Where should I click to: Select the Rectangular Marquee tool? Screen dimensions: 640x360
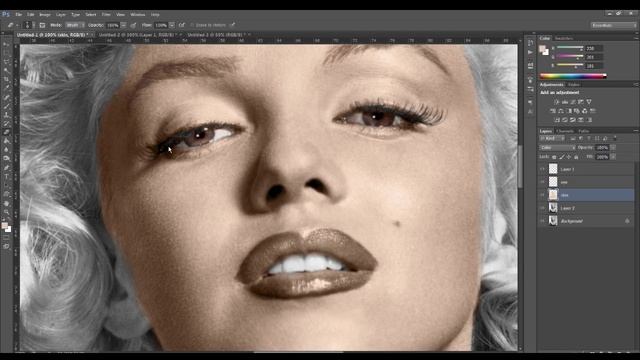pos(6,53)
